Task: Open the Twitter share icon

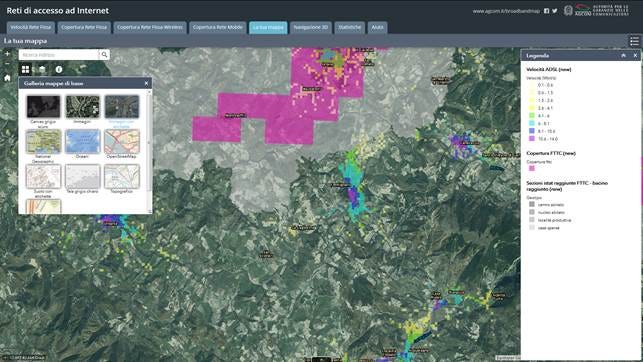Action: point(554,11)
